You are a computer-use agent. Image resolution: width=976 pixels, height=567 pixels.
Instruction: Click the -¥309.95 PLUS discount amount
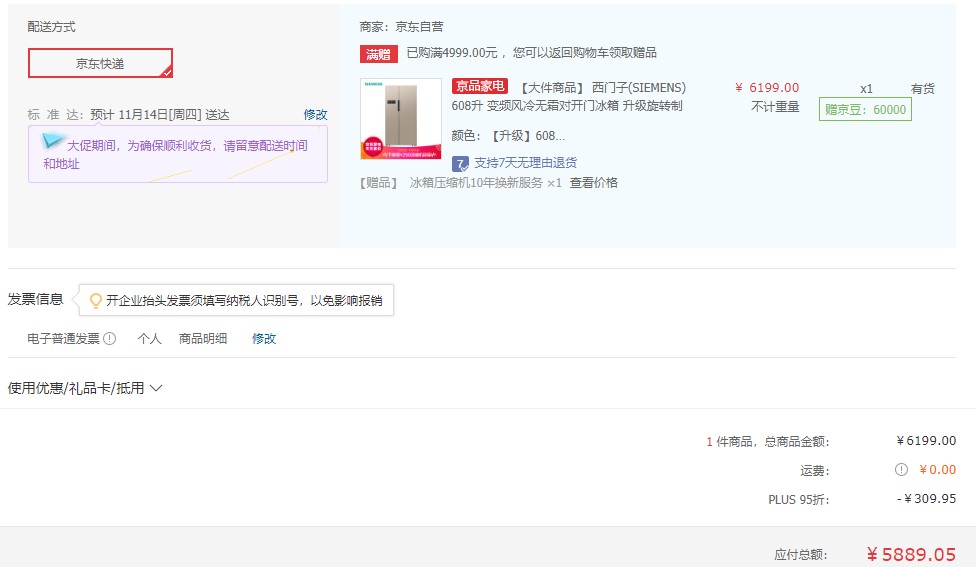pyautogui.click(x=926, y=499)
